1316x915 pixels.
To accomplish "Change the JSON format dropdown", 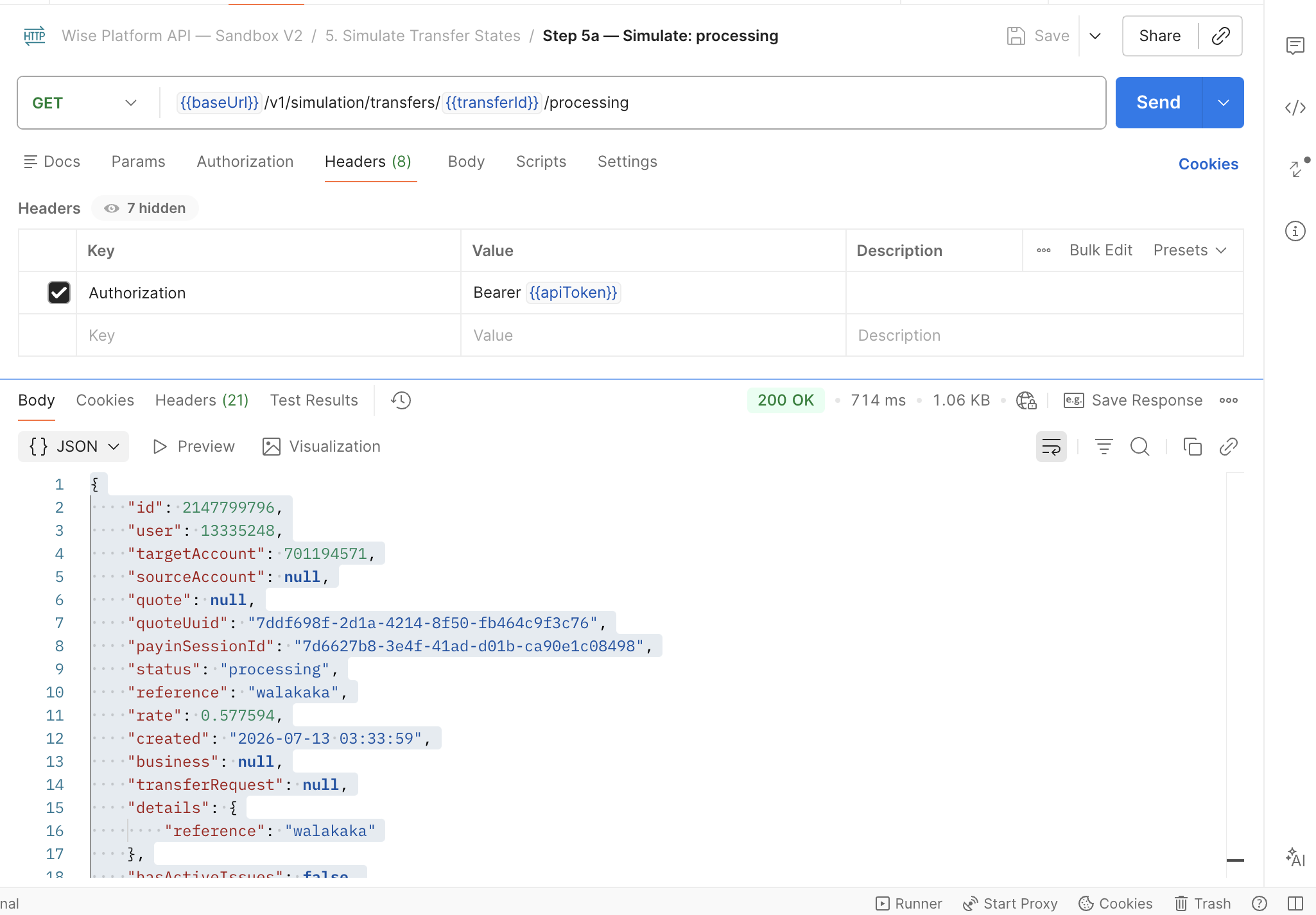I will point(74,447).
